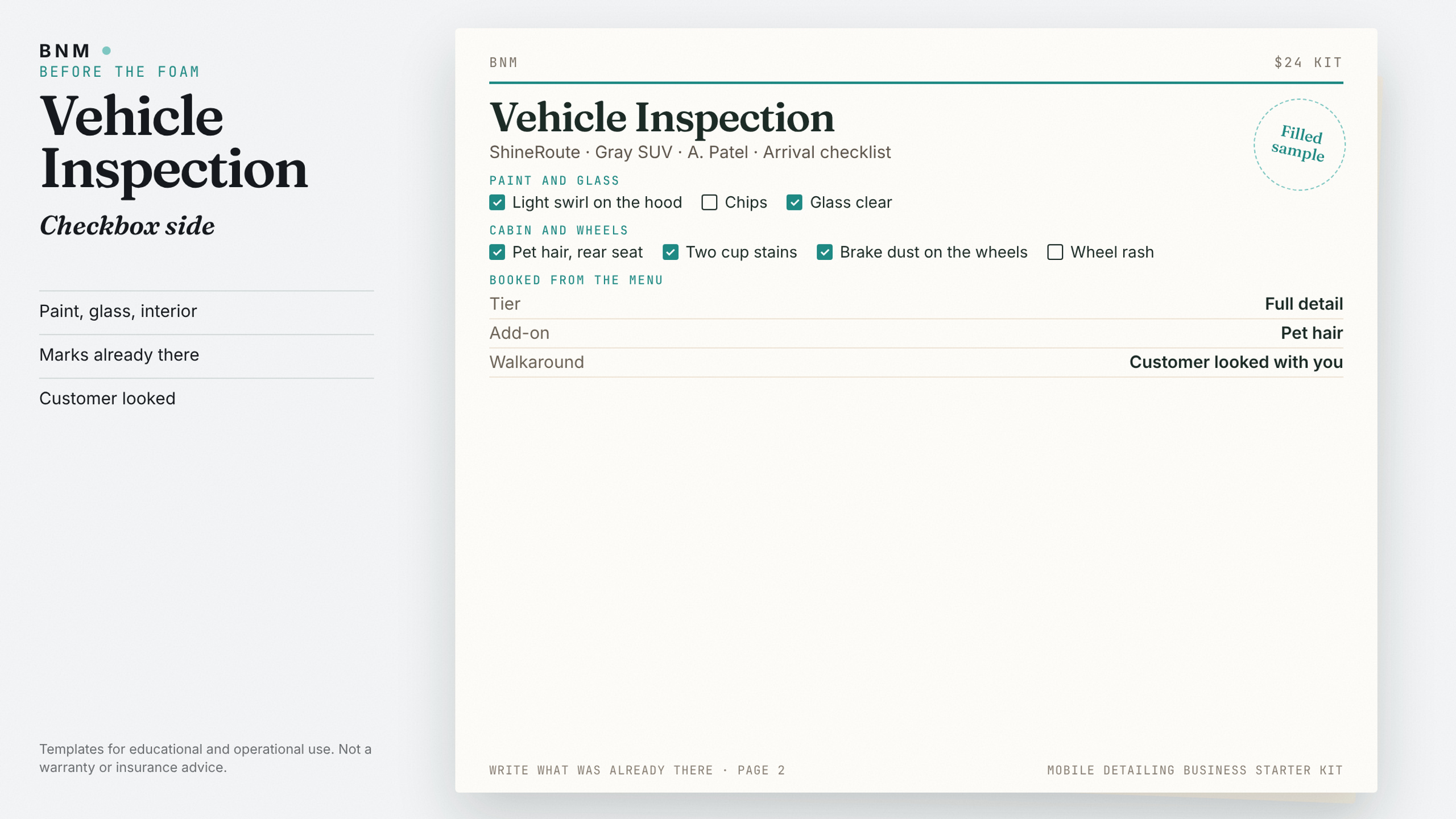Click the 'Pet hair' add-on value
1456x819 pixels.
[x=1312, y=333]
